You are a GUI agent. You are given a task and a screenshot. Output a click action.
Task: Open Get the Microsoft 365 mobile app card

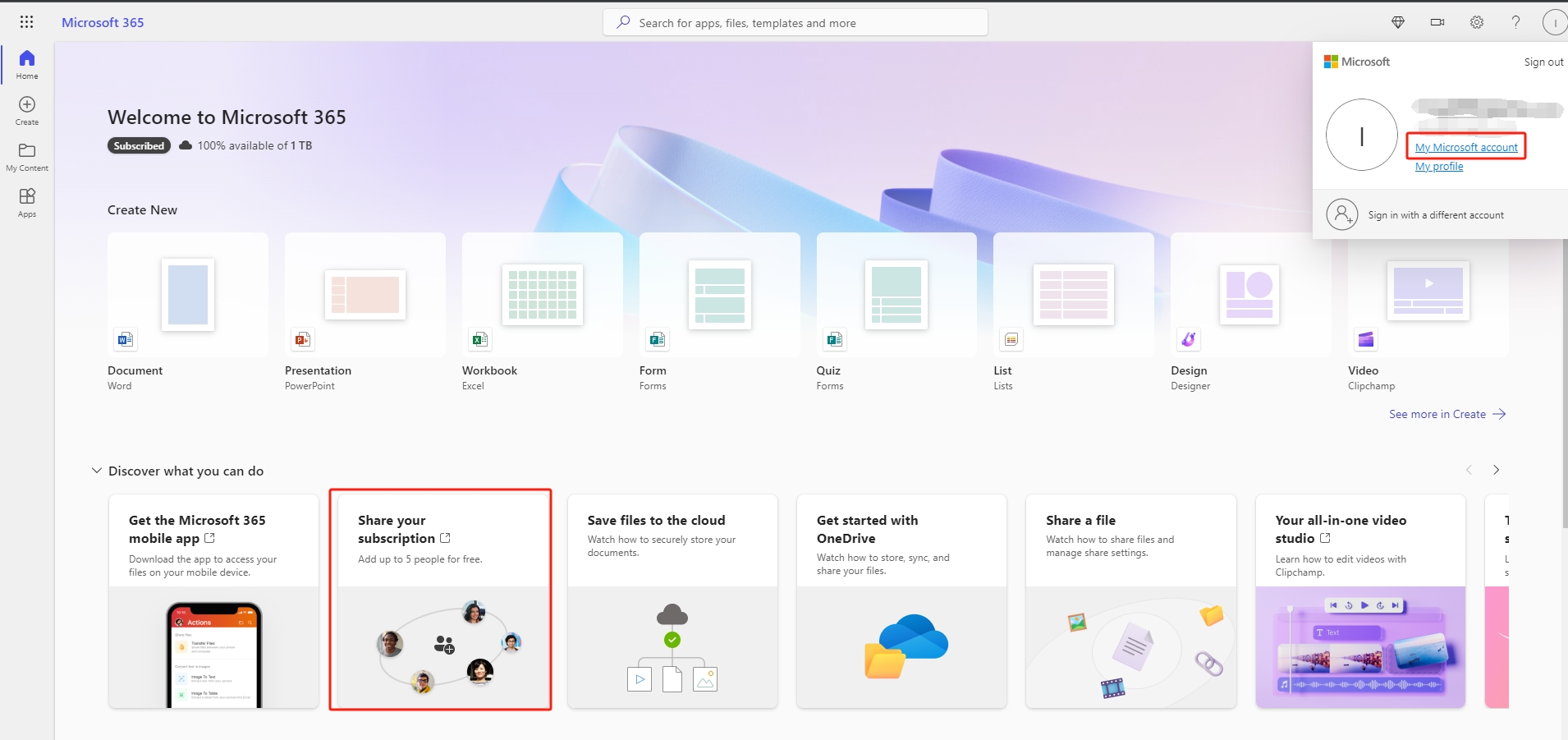tap(213, 601)
